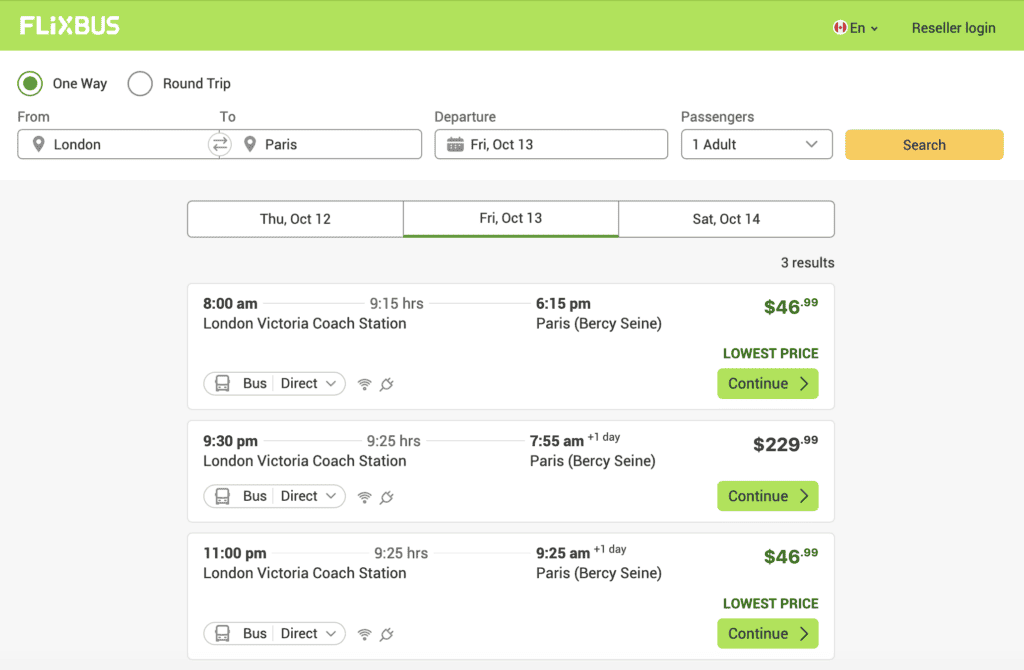Click Continue on the $229.99 trip
Viewport: 1024px width, 670px height.
click(767, 496)
